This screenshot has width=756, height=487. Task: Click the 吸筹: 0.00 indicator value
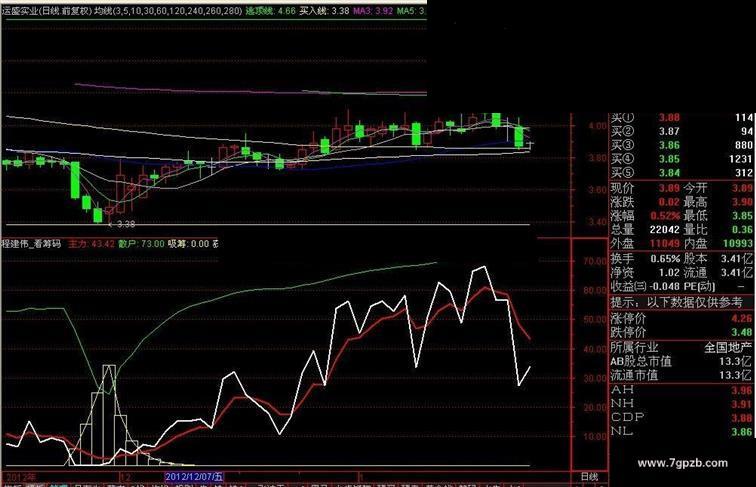(x=189, y=244)
